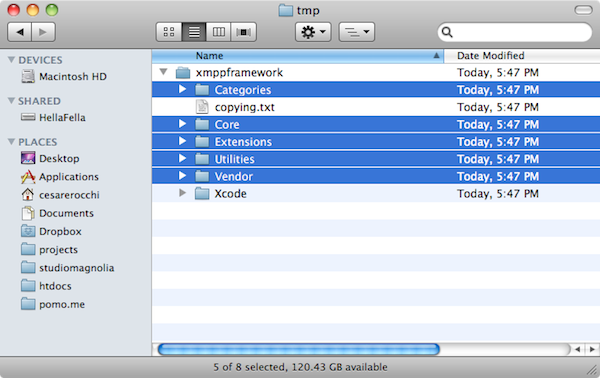
Task: Minimize the window with yellow button
Action: pos(33,10)
